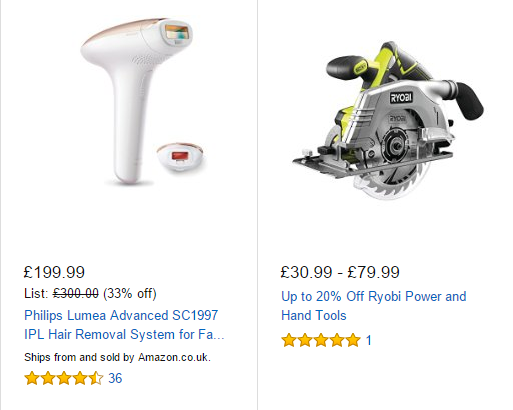
Task: Click the '(33% off)' discount text
Action: (130, 294)
